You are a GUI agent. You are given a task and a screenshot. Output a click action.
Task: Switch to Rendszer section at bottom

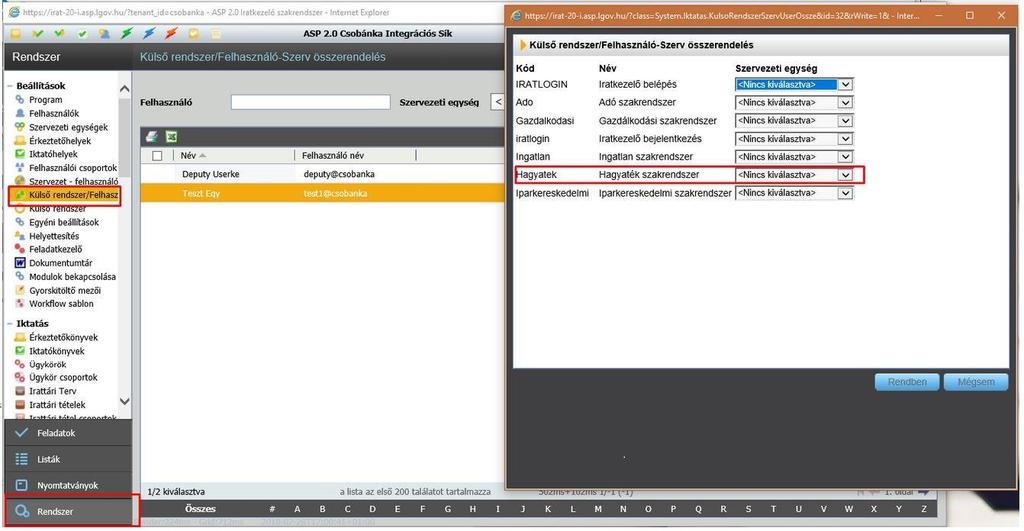click(x=68, y=511)
